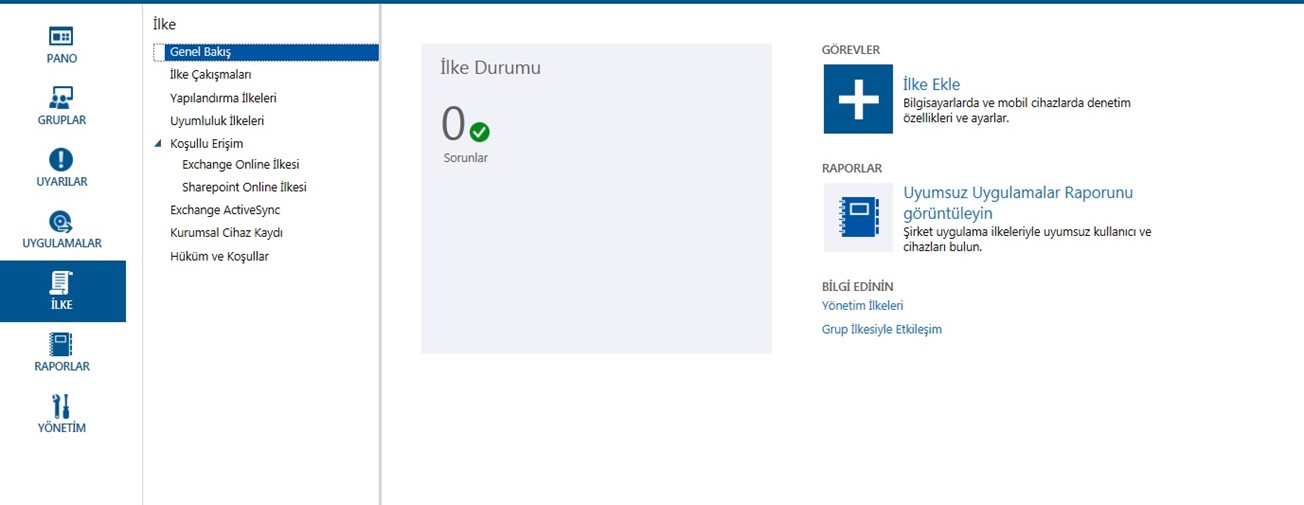
Task: Click the İlke Durumu tile heading
Action: click(490, 68)
